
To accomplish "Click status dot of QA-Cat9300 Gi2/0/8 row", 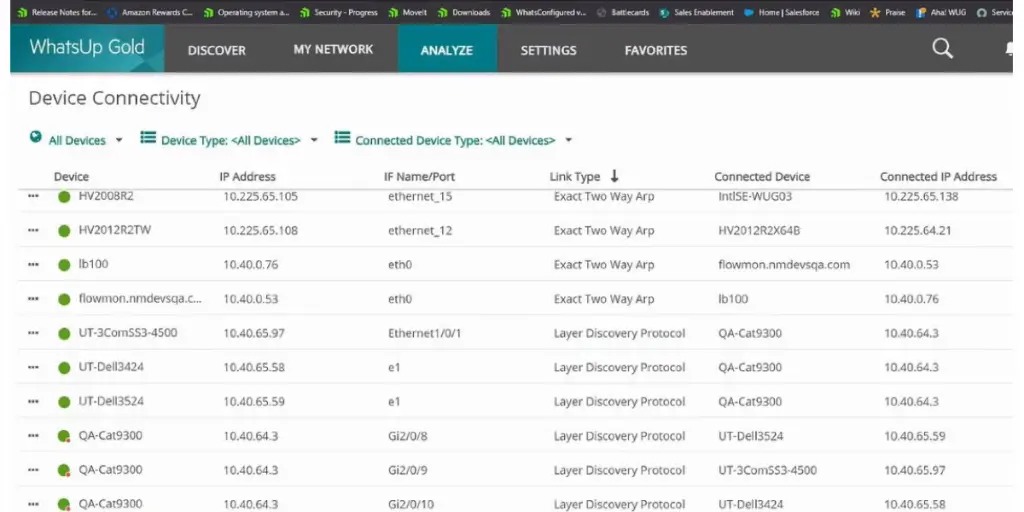I will coord(64,436).
